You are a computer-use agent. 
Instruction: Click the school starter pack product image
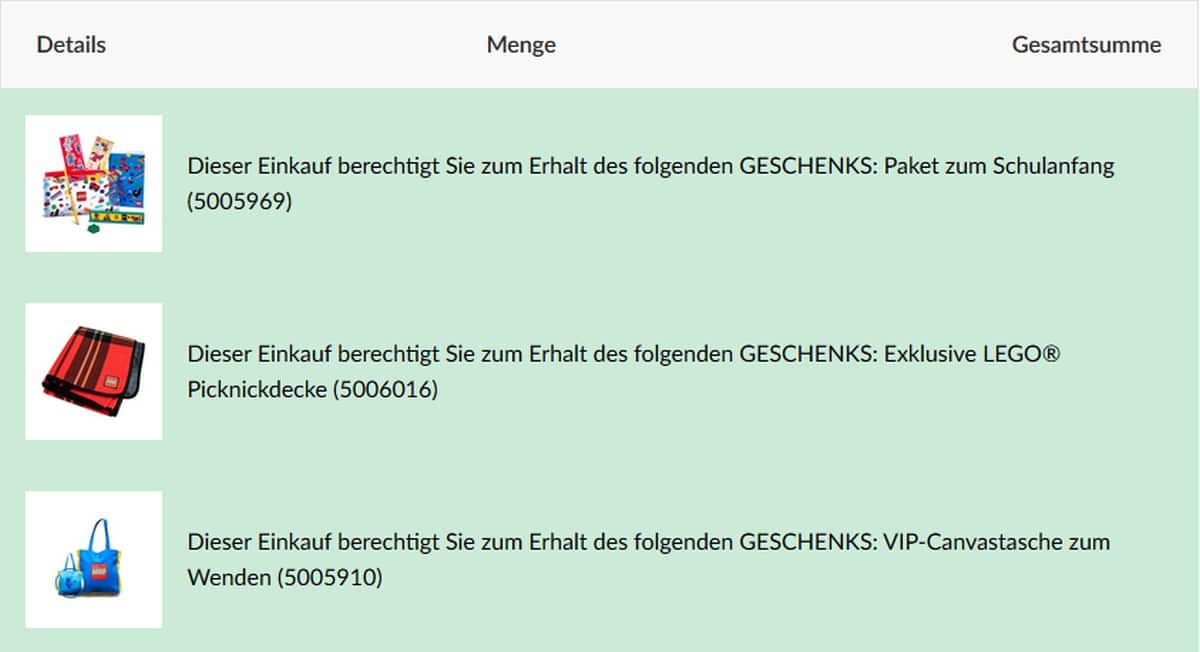tap(93, 183)
